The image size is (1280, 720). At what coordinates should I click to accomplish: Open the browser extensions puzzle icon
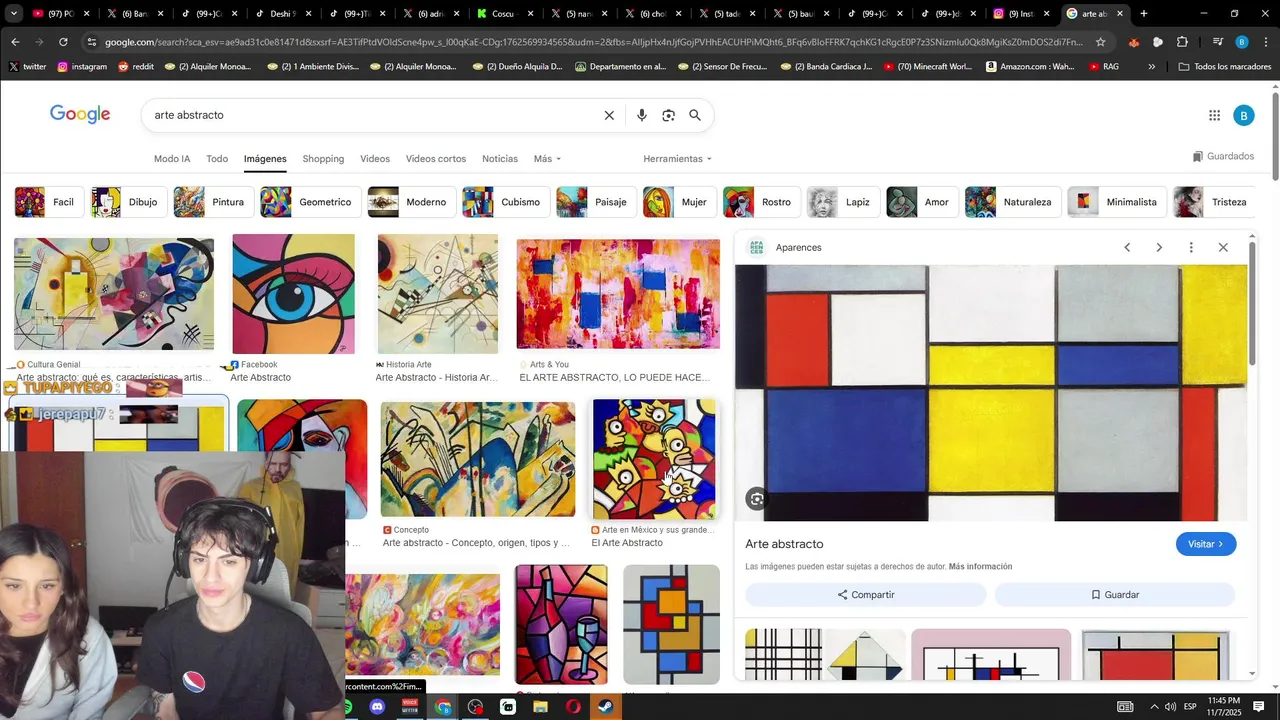(1182, 42)
